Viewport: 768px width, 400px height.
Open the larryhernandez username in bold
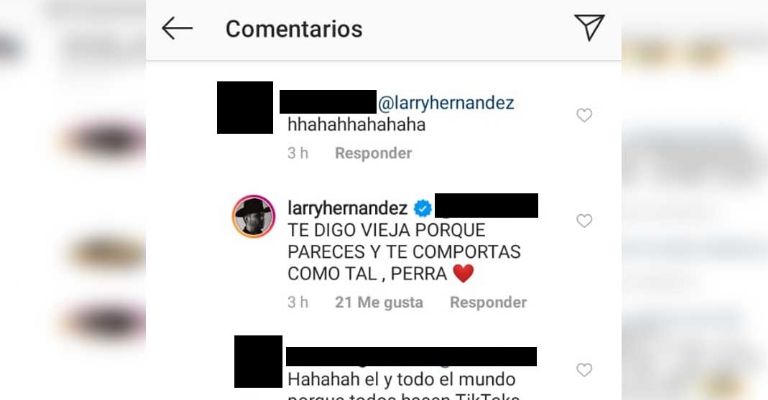[348, 209]
